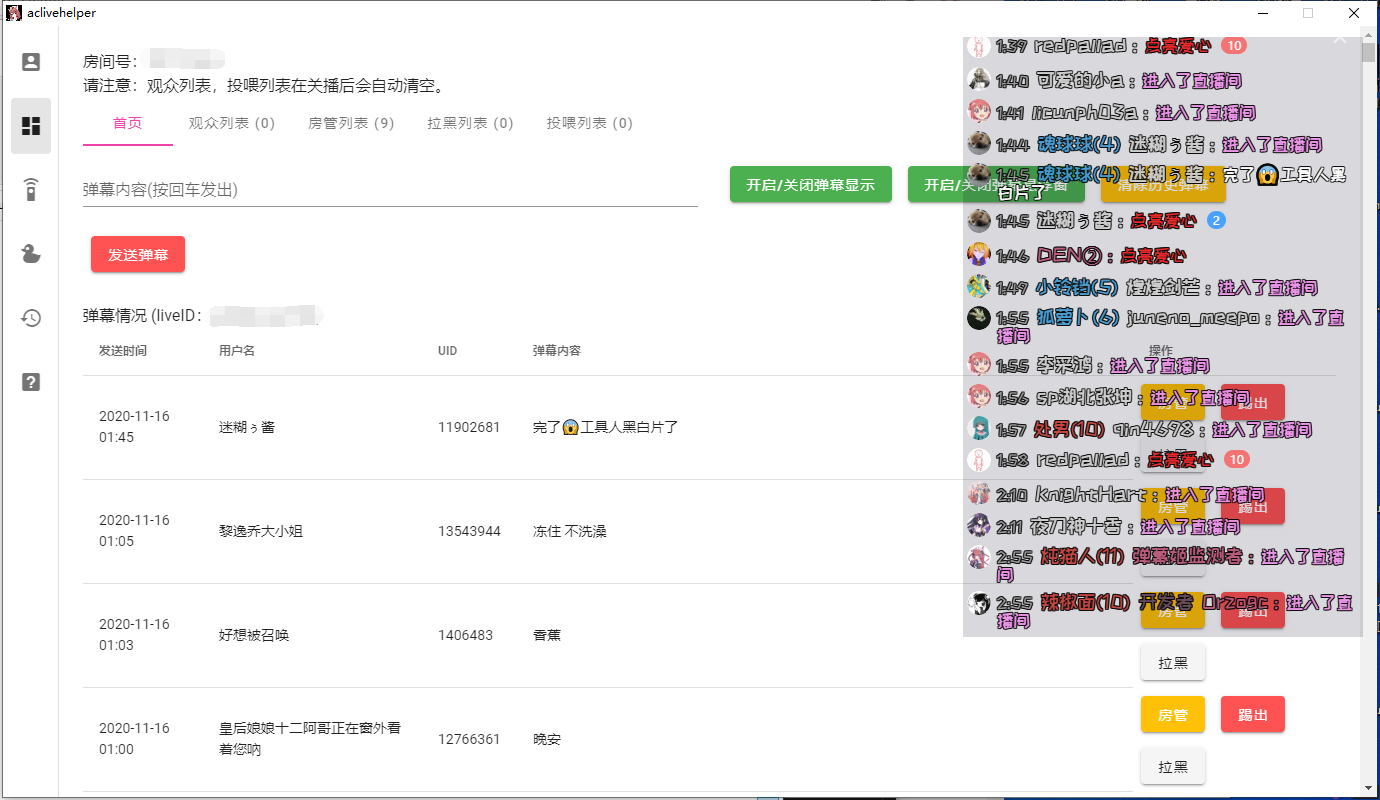Click 踢出 button in the 晚安 row
This screenshot has height=800, width=1380.
[1253, 714]
